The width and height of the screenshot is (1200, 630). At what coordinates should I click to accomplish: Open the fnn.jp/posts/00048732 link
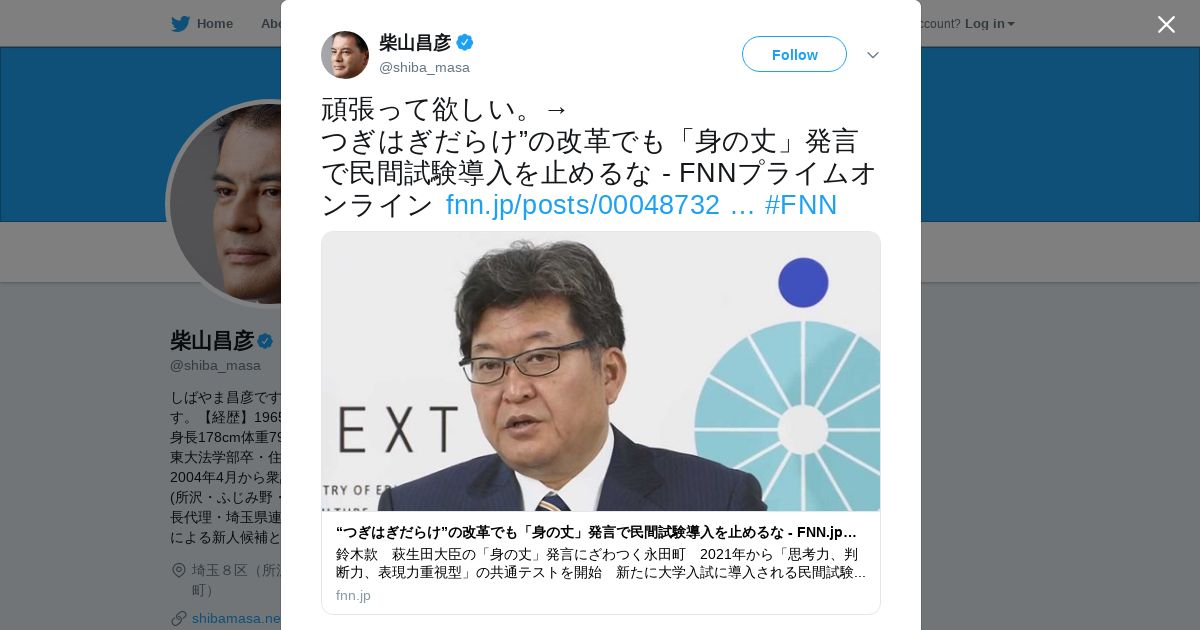point(600,205)
